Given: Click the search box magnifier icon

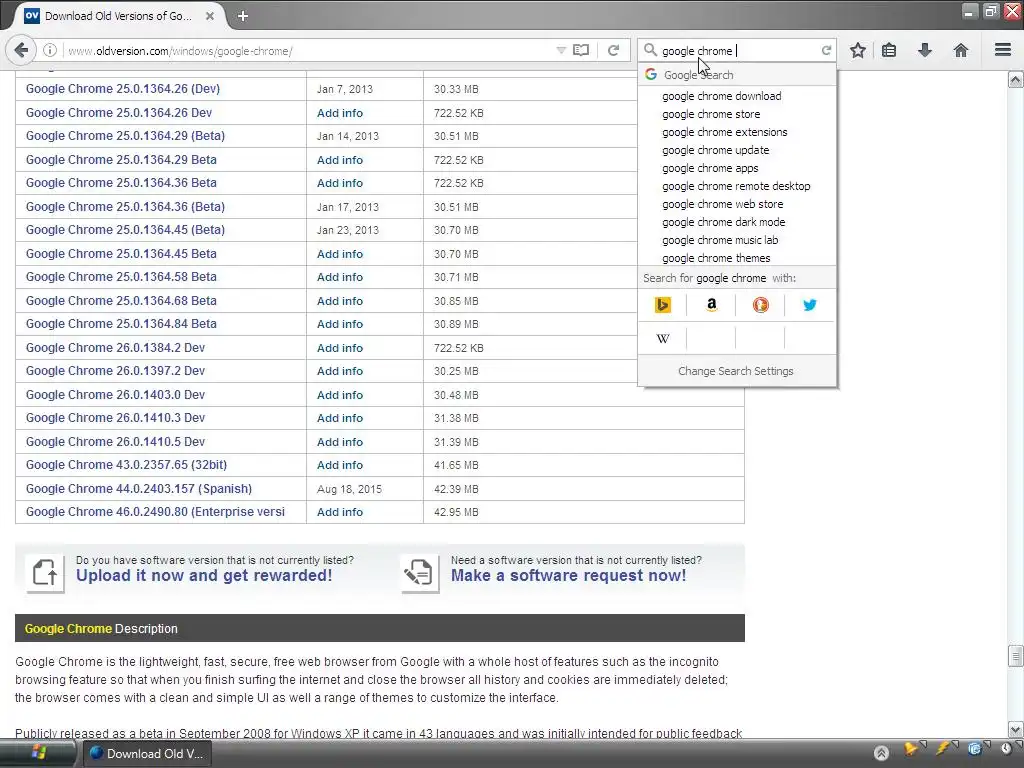Looking at the screenshot, I should [x=650, y=50].
